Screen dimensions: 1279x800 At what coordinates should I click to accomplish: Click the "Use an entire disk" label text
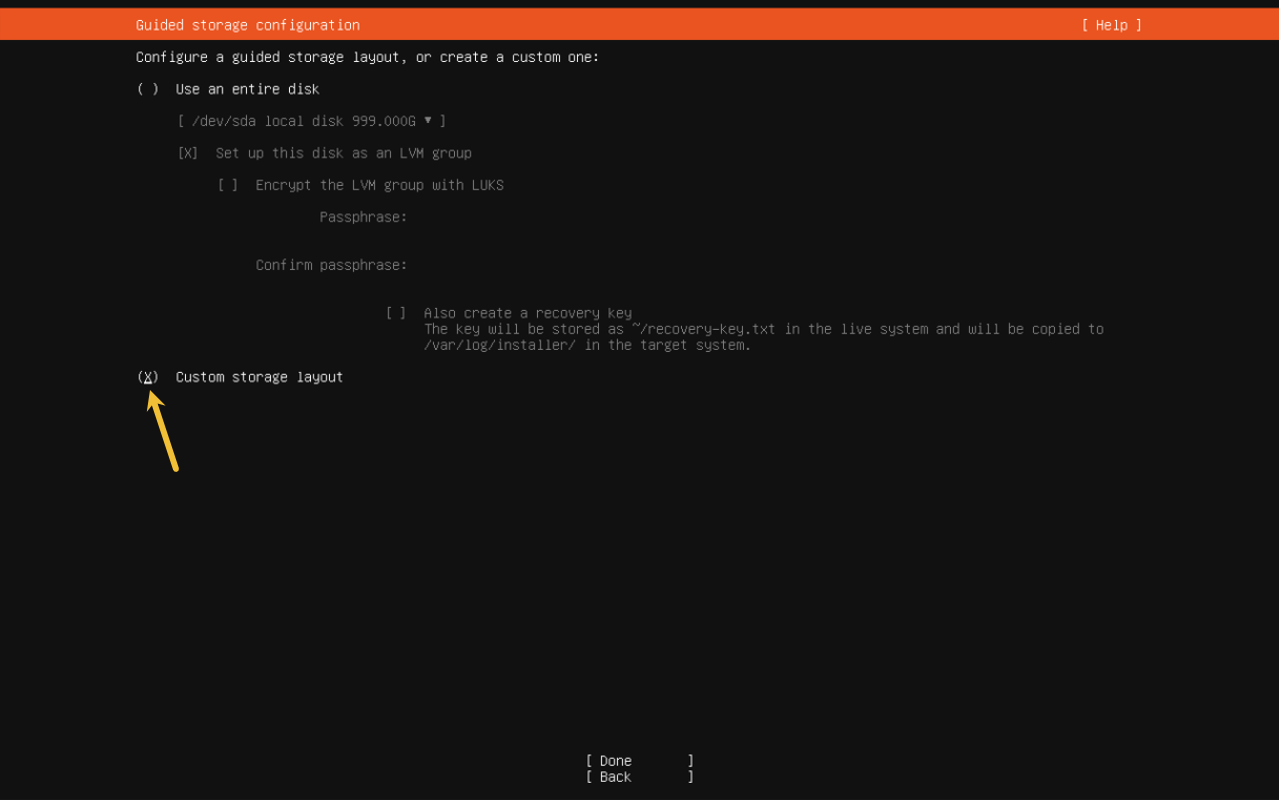tap(247, 89)
